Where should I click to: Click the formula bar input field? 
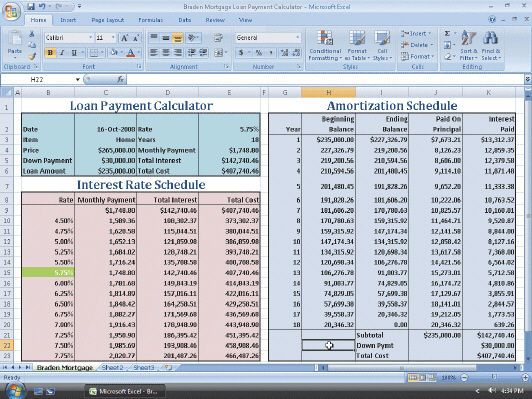click(325, 79)
